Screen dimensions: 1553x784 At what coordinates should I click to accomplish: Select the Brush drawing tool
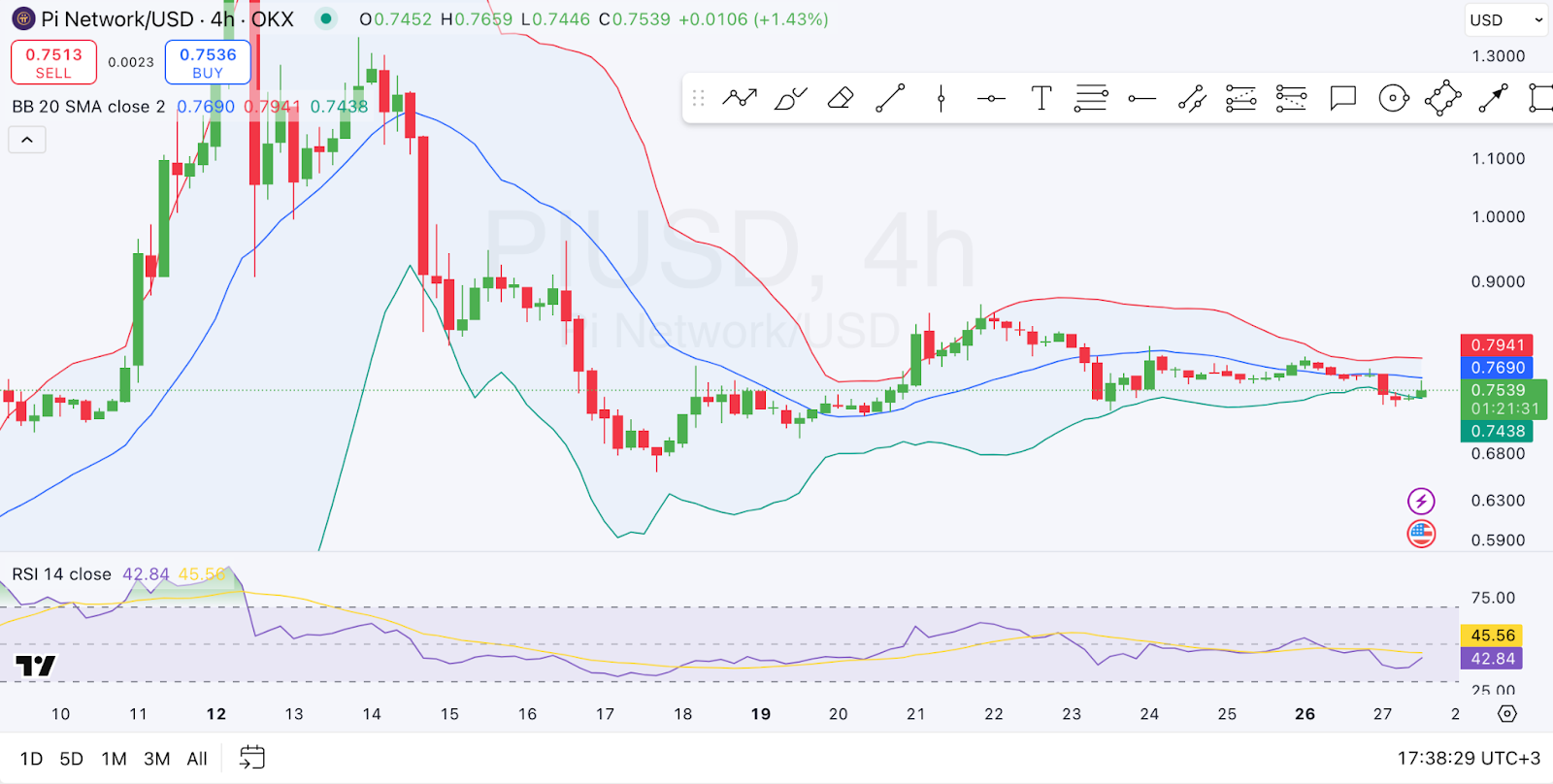click(x=790, y=98)
